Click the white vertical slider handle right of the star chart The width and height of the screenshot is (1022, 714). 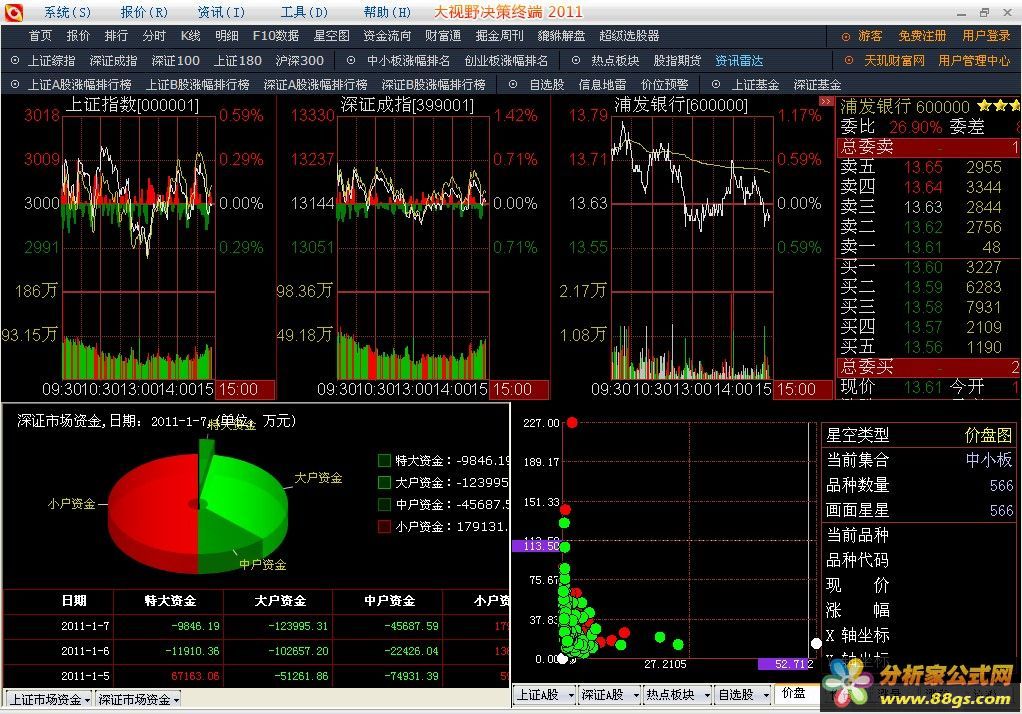tap(816, 644)
